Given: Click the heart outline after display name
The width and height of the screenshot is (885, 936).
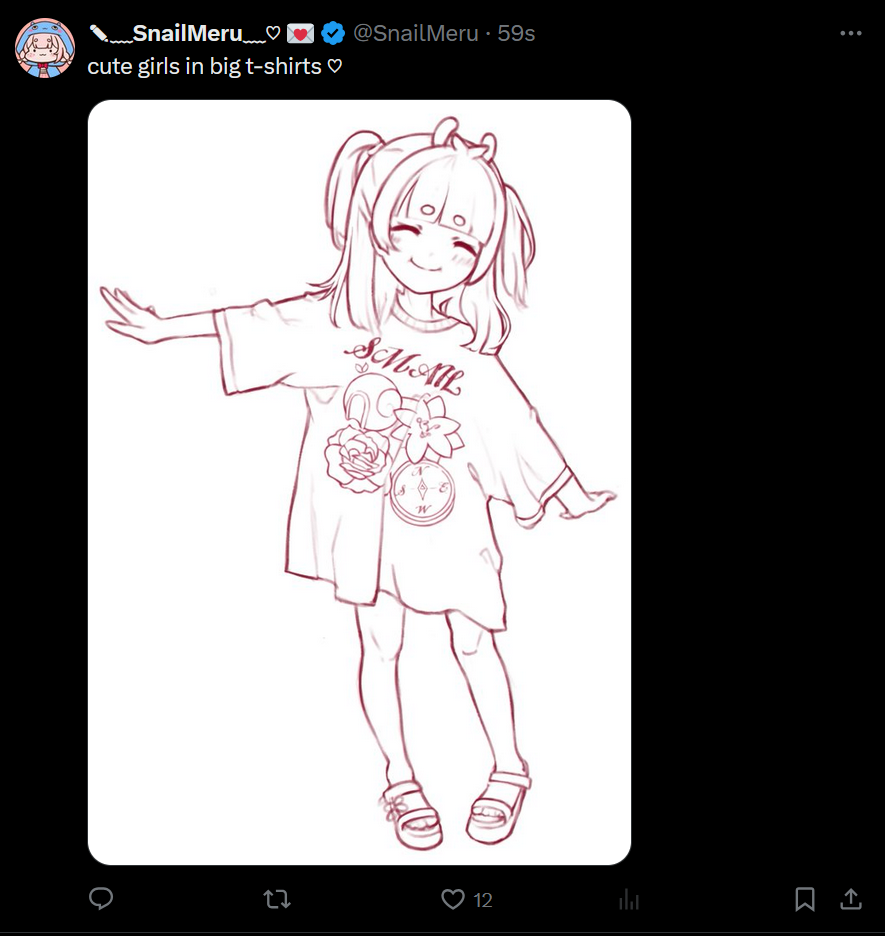Looking at the screenshot, I should pyautogui.click(x=273, y=33).
